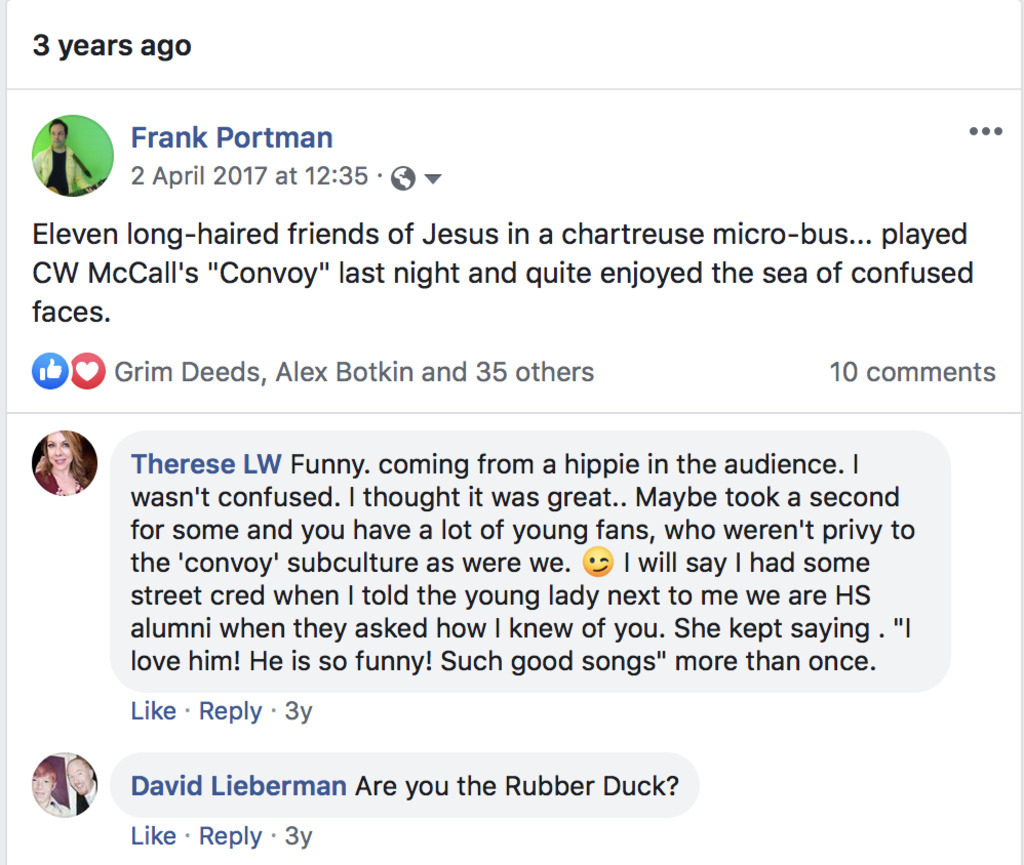Open David Lieberman's avatar photo
1024x865 pixels.
65,785
